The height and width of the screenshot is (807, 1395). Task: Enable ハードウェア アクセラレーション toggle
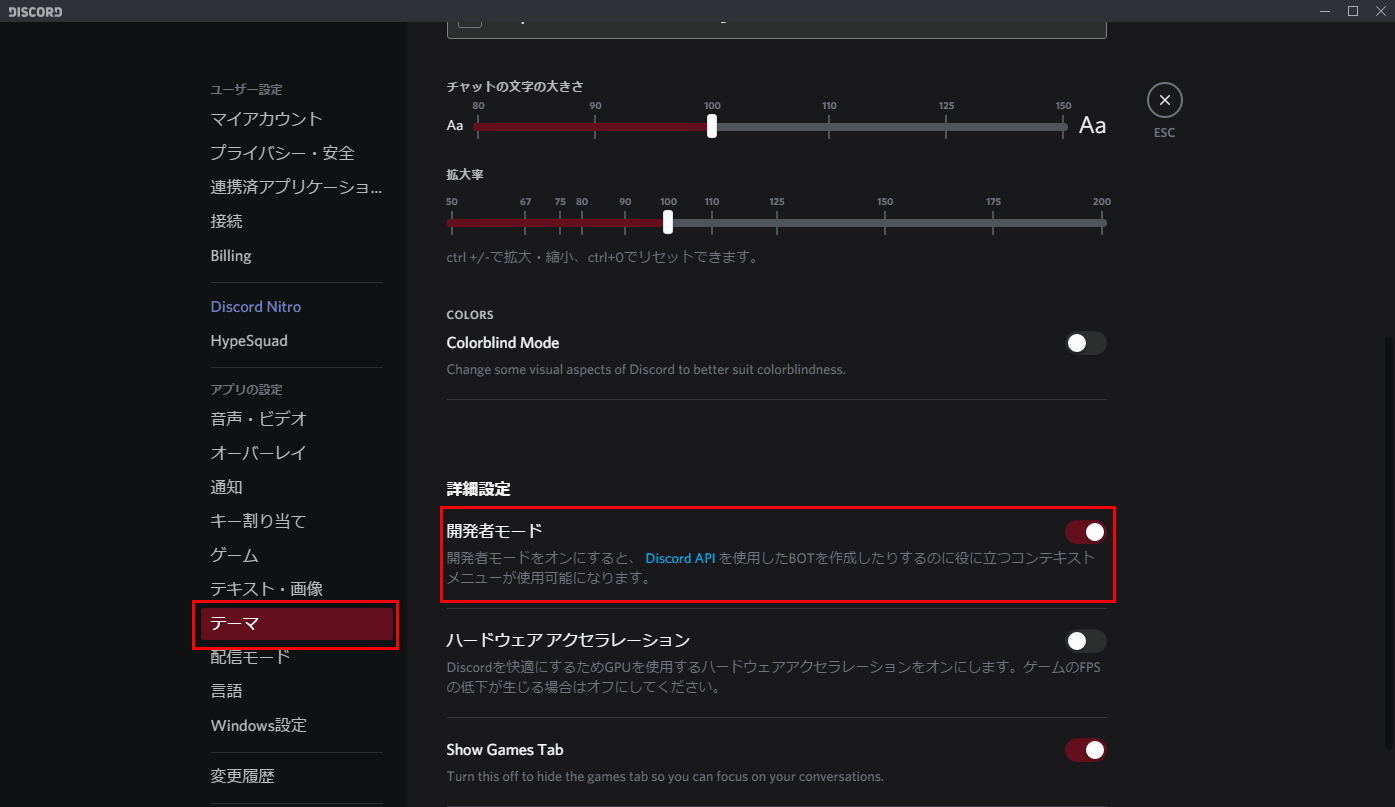(x=1086, y=641)
